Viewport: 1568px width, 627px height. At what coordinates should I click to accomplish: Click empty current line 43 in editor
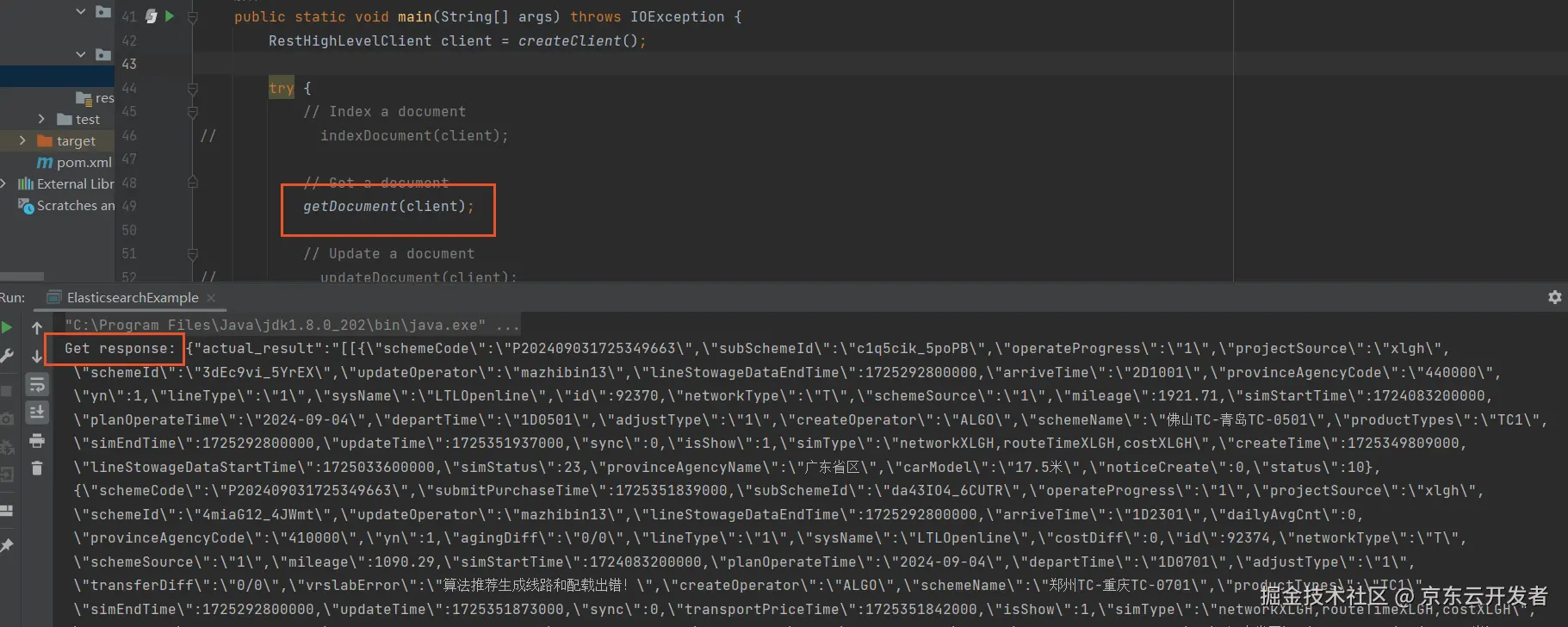click(x=878, y=64)
